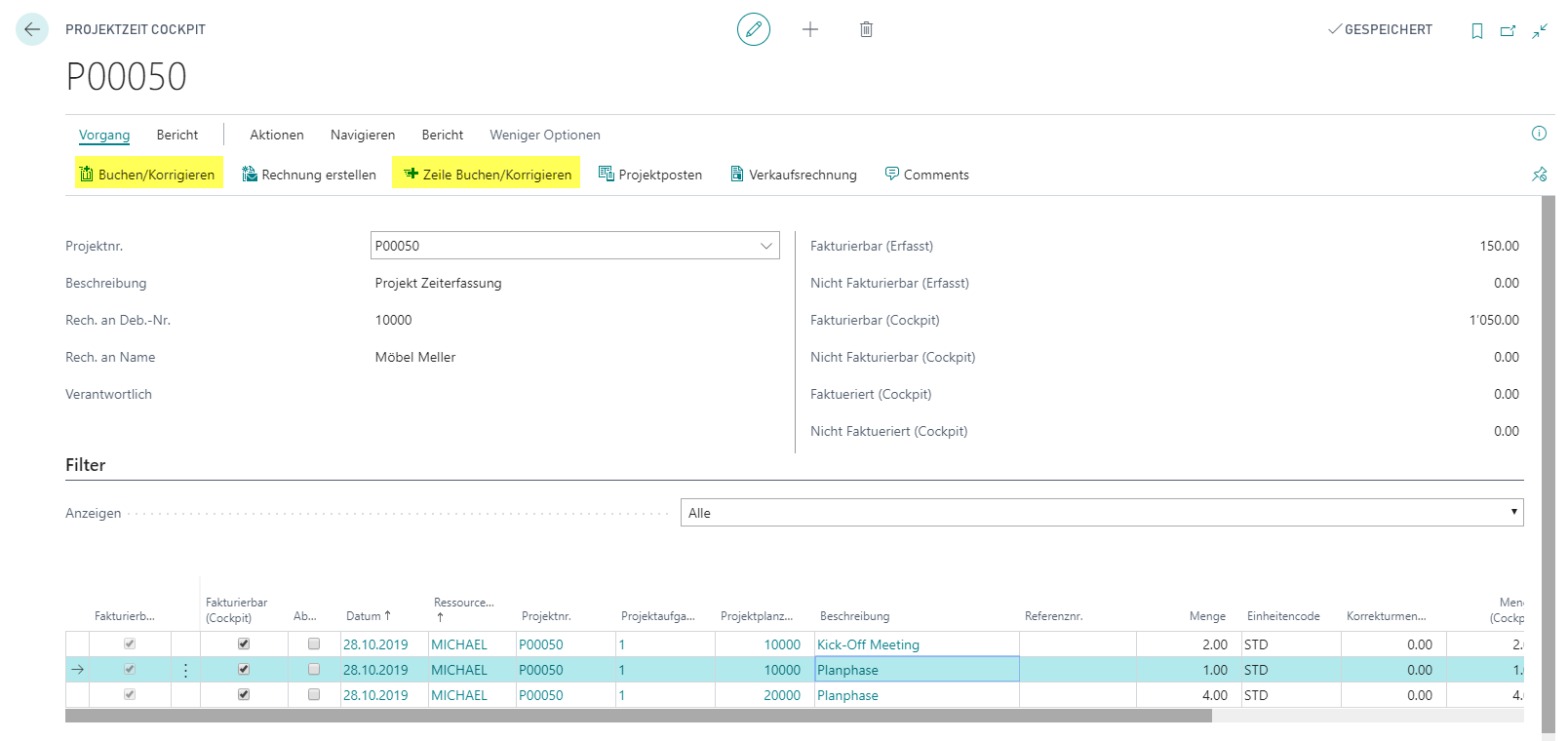Toggle Fakturierbar (Cockpit) checkbox in Planphase 10000 row
The height and width of the screenshot is (741, 1568).
[244, 669]
